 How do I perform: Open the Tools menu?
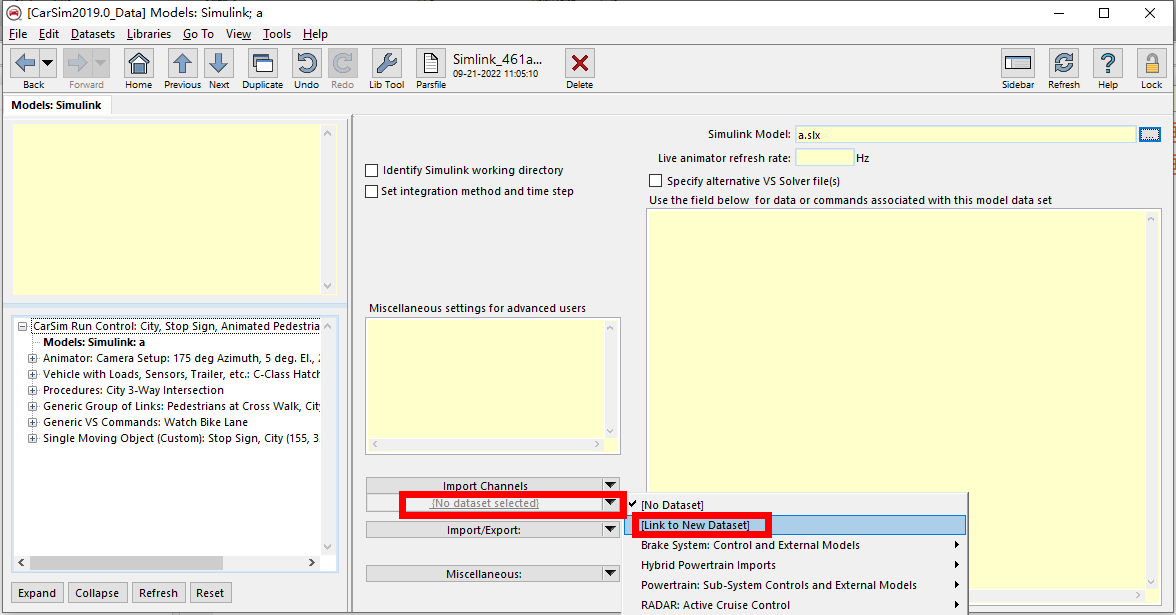coord(277,34)
